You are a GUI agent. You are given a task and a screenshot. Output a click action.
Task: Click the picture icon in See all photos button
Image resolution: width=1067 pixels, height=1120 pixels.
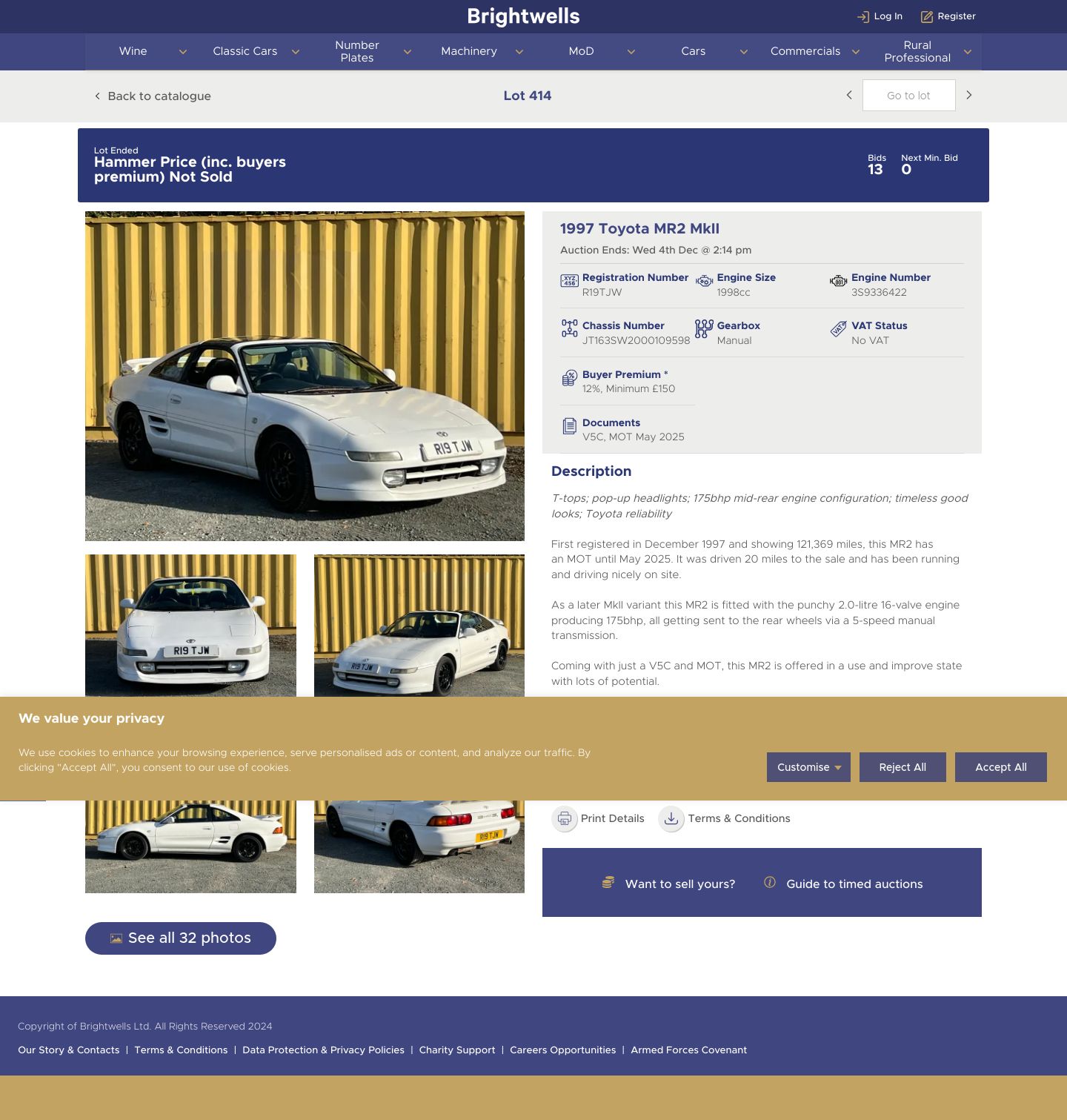(116, 938)
